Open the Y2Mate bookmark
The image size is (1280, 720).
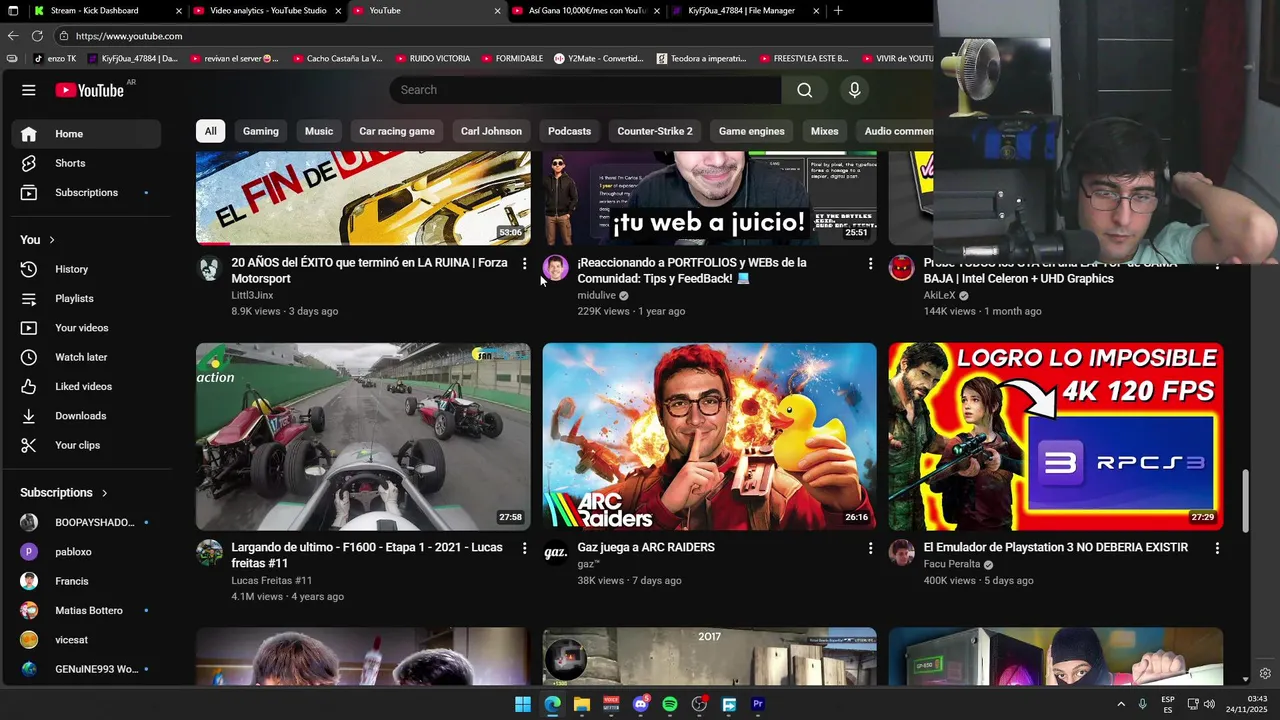(x=599, y=58)
